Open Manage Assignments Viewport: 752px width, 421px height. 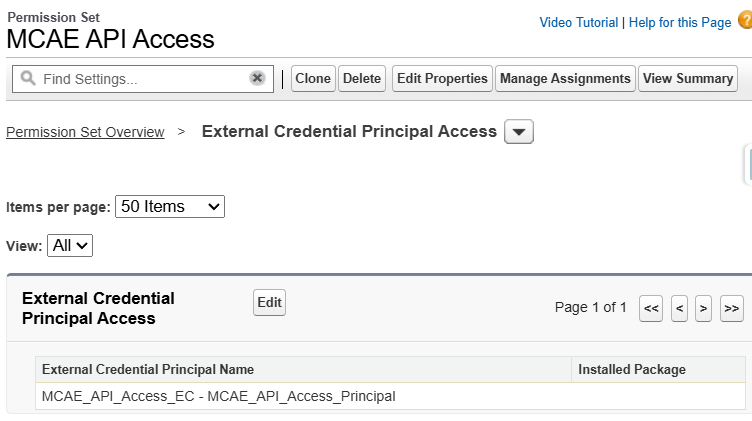click(565, 78)
